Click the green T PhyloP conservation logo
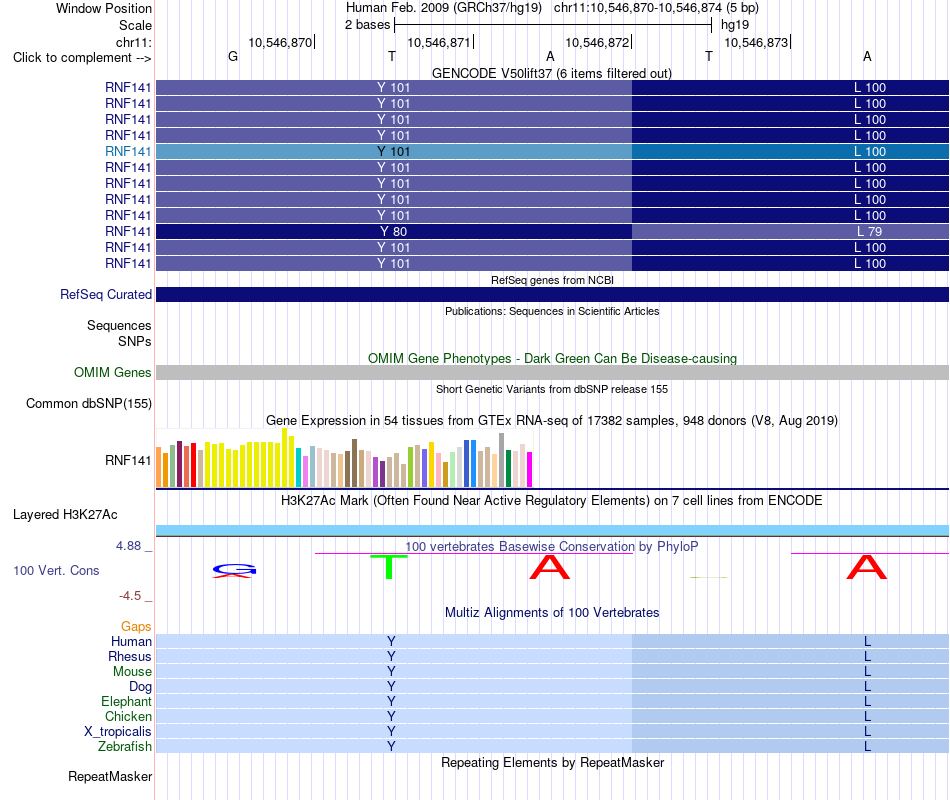The height and width of the screenshot is (800, 950). (389, 567)
